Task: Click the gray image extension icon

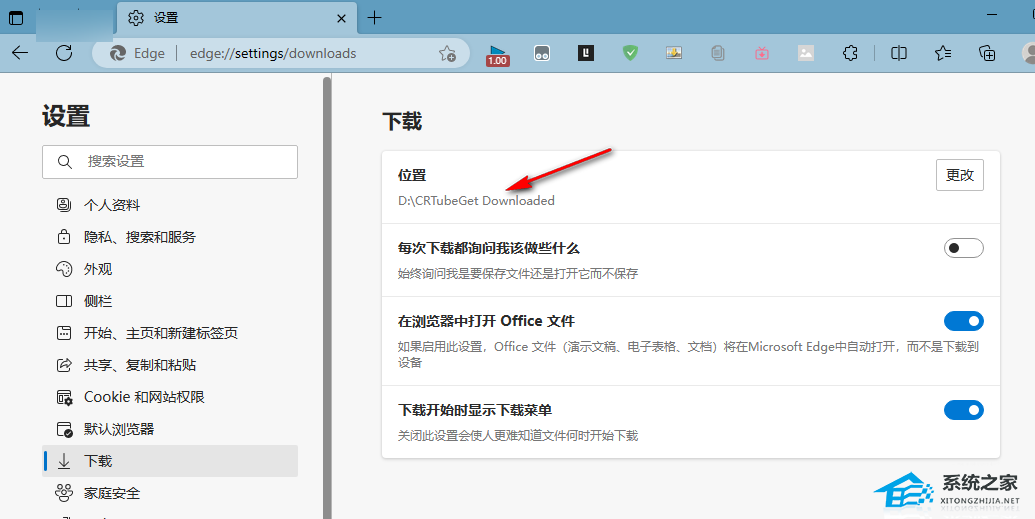Action: [806, 53]
